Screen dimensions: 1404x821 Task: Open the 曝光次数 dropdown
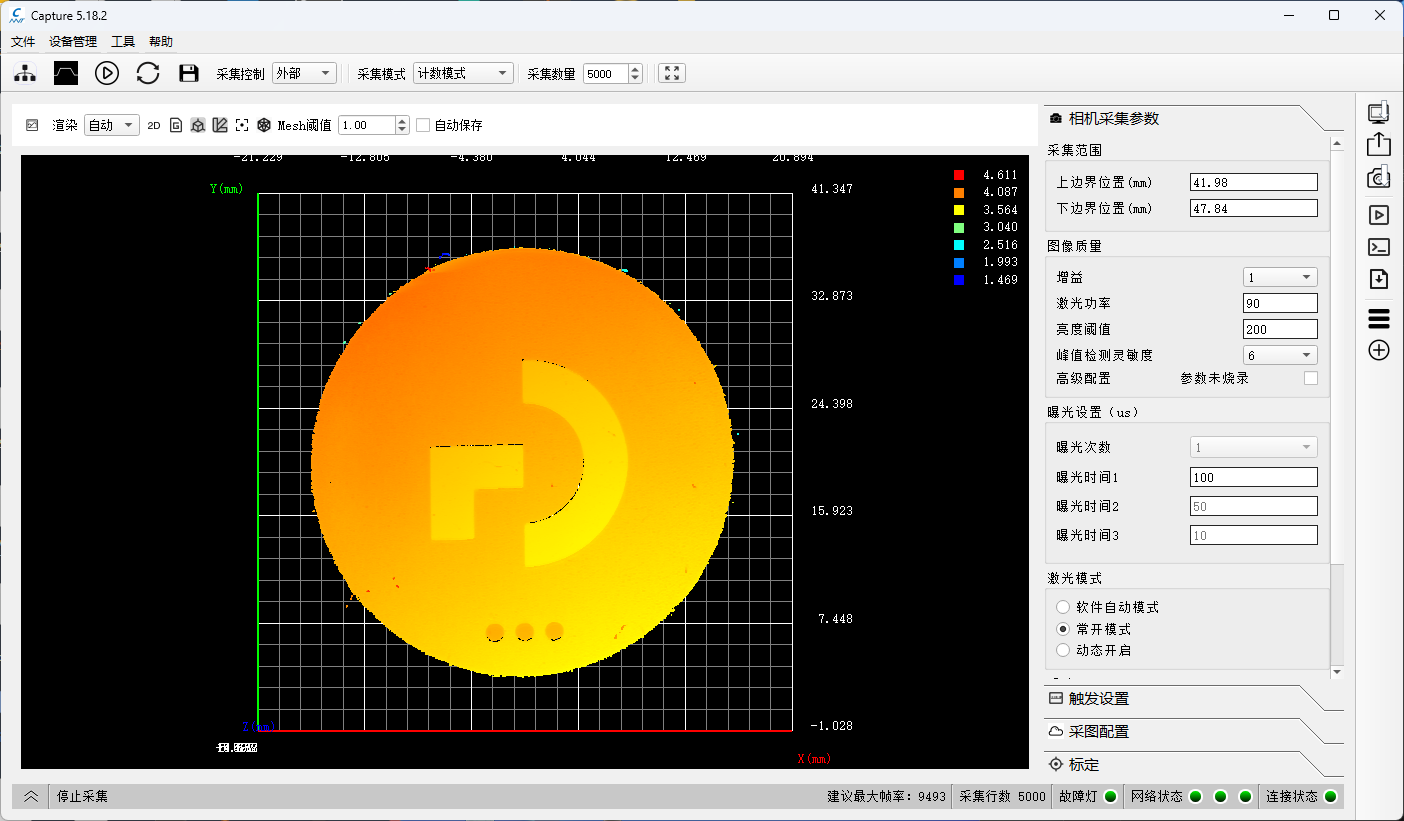point(1254,448)
